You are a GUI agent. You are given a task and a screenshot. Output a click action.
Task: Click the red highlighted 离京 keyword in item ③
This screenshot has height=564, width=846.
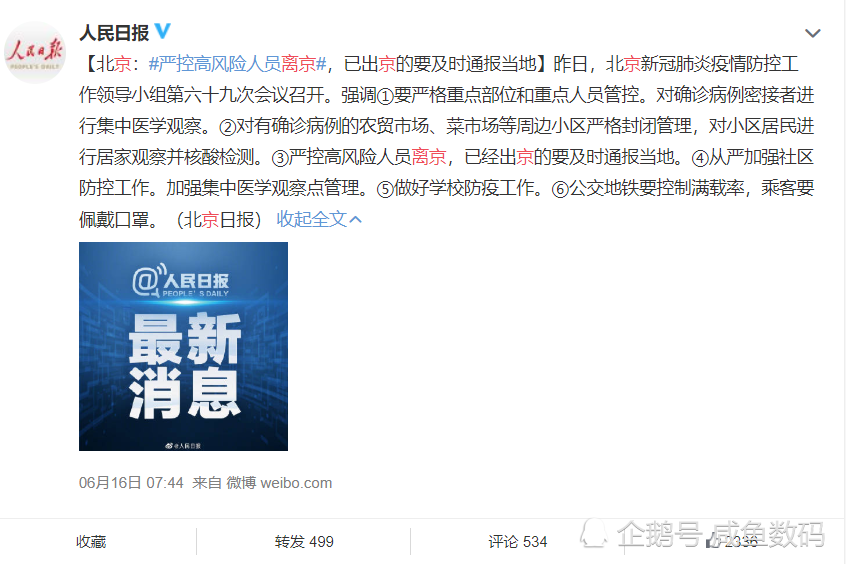pos(429,157)
